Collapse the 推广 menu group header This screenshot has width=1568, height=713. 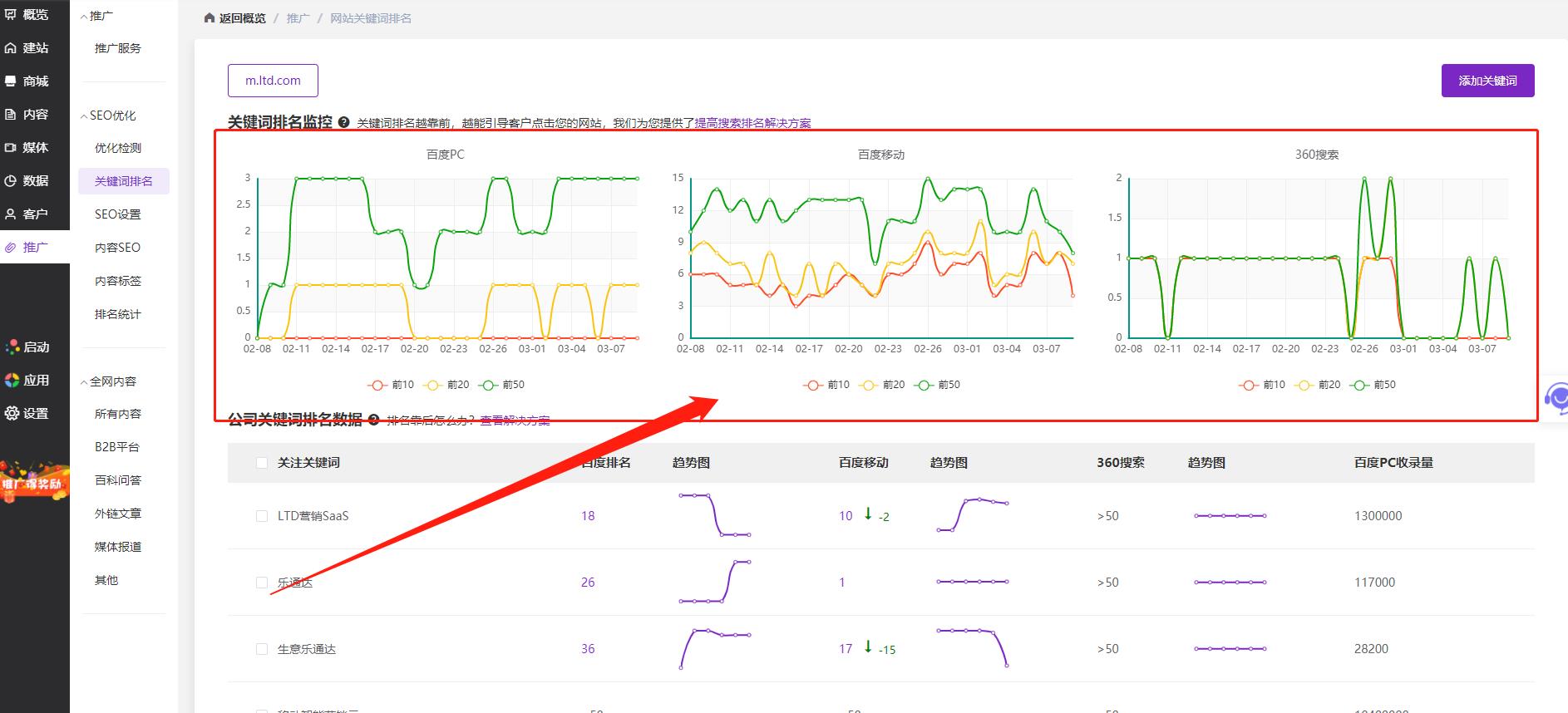click(96, 16)
